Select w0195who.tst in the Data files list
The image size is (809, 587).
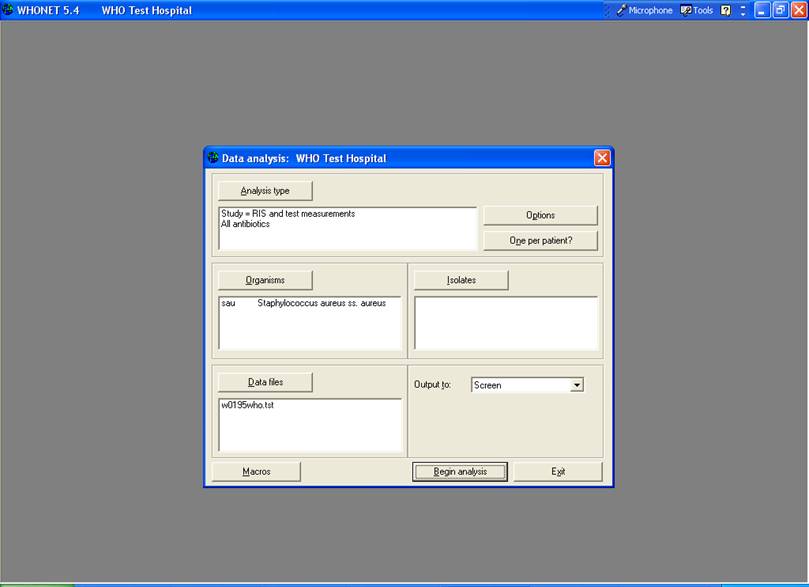[x=247, y=405]
